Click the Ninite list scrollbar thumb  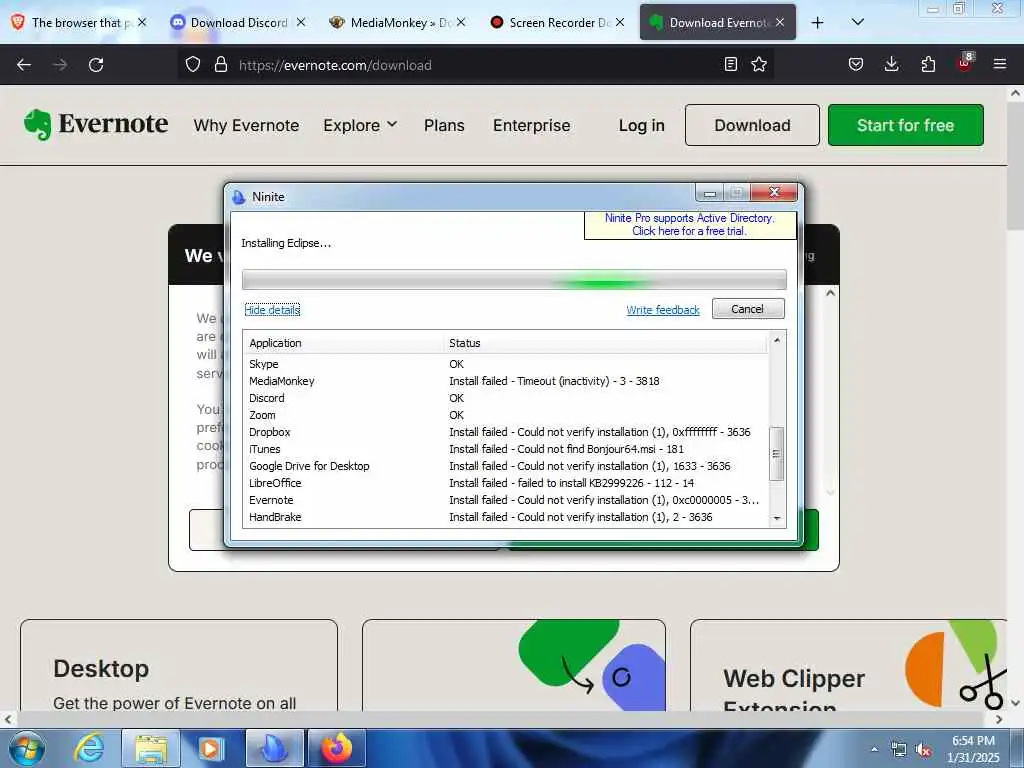point(776,453)
